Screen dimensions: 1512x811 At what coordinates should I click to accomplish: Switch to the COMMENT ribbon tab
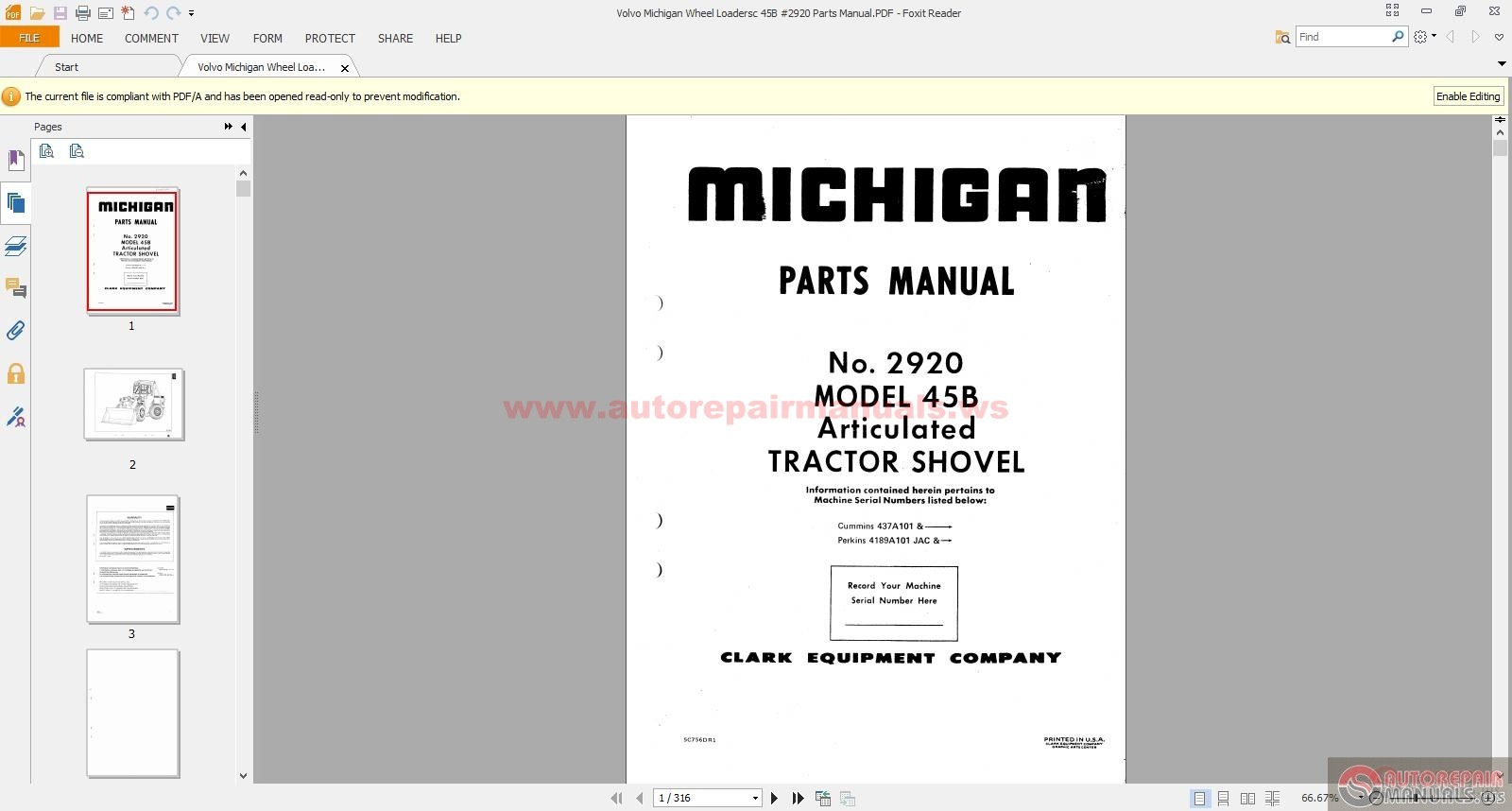(151, 38)
